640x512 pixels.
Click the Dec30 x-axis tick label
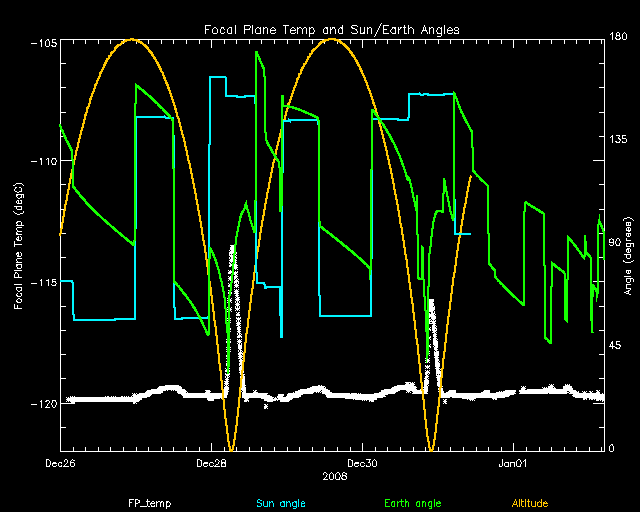[362, 464]
